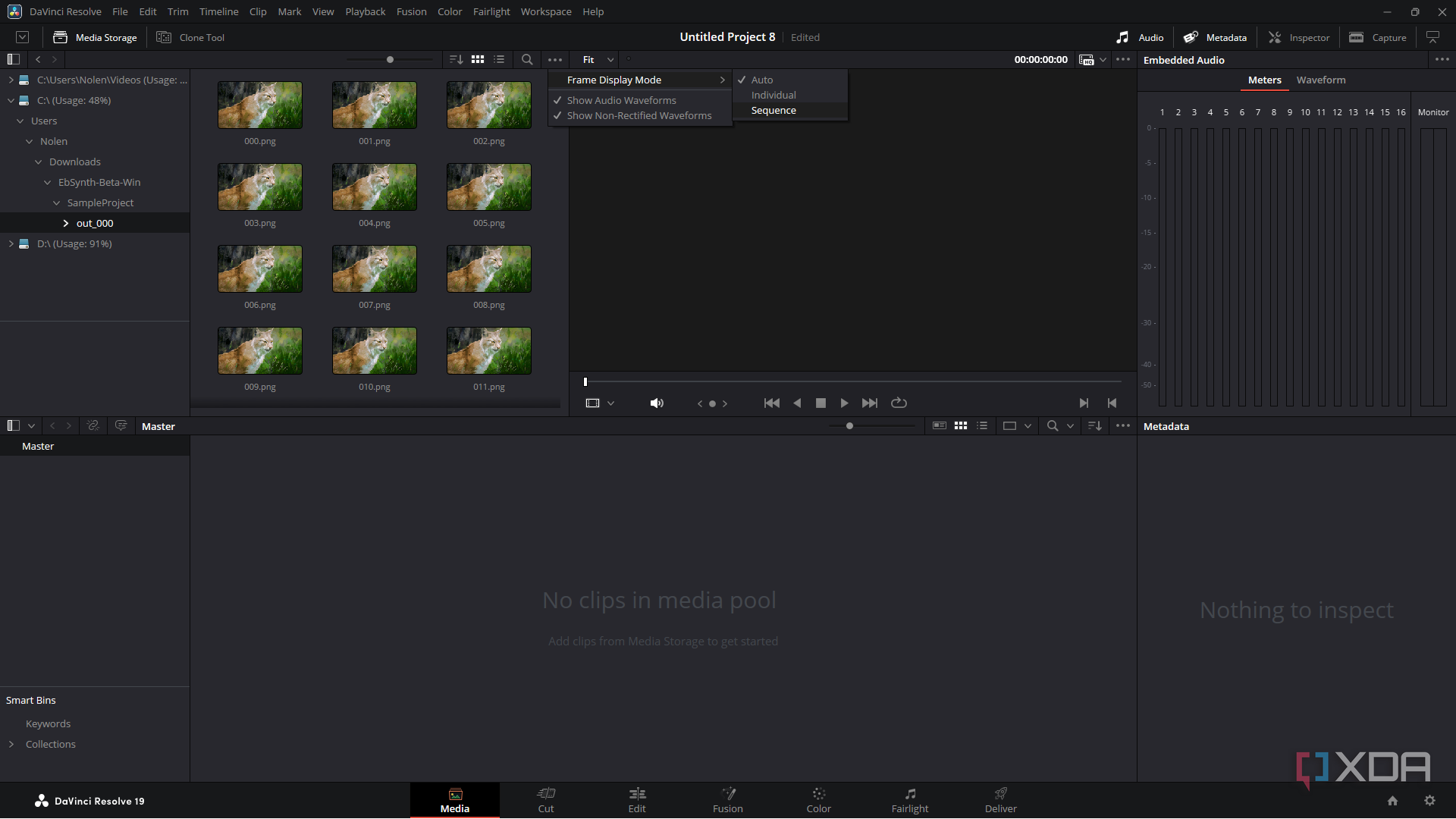Switch to the Waveform tab

[1321, 80]
